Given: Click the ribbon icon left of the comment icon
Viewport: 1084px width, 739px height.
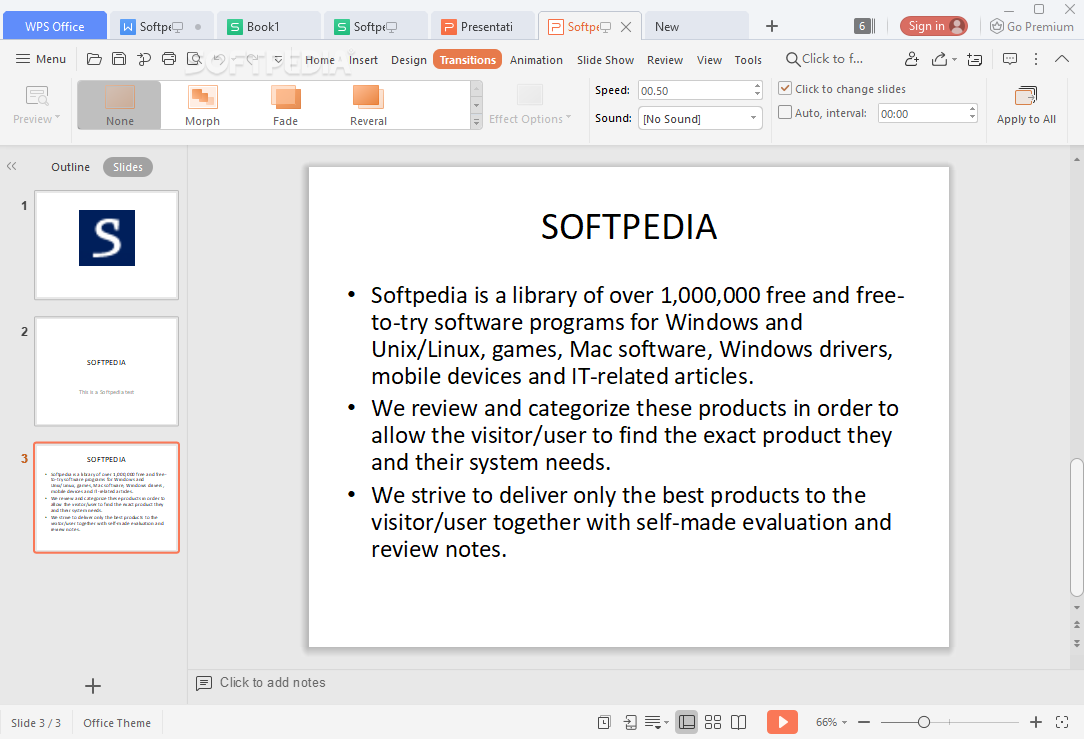Looking at the screenshot, I should tap(975, 59).
